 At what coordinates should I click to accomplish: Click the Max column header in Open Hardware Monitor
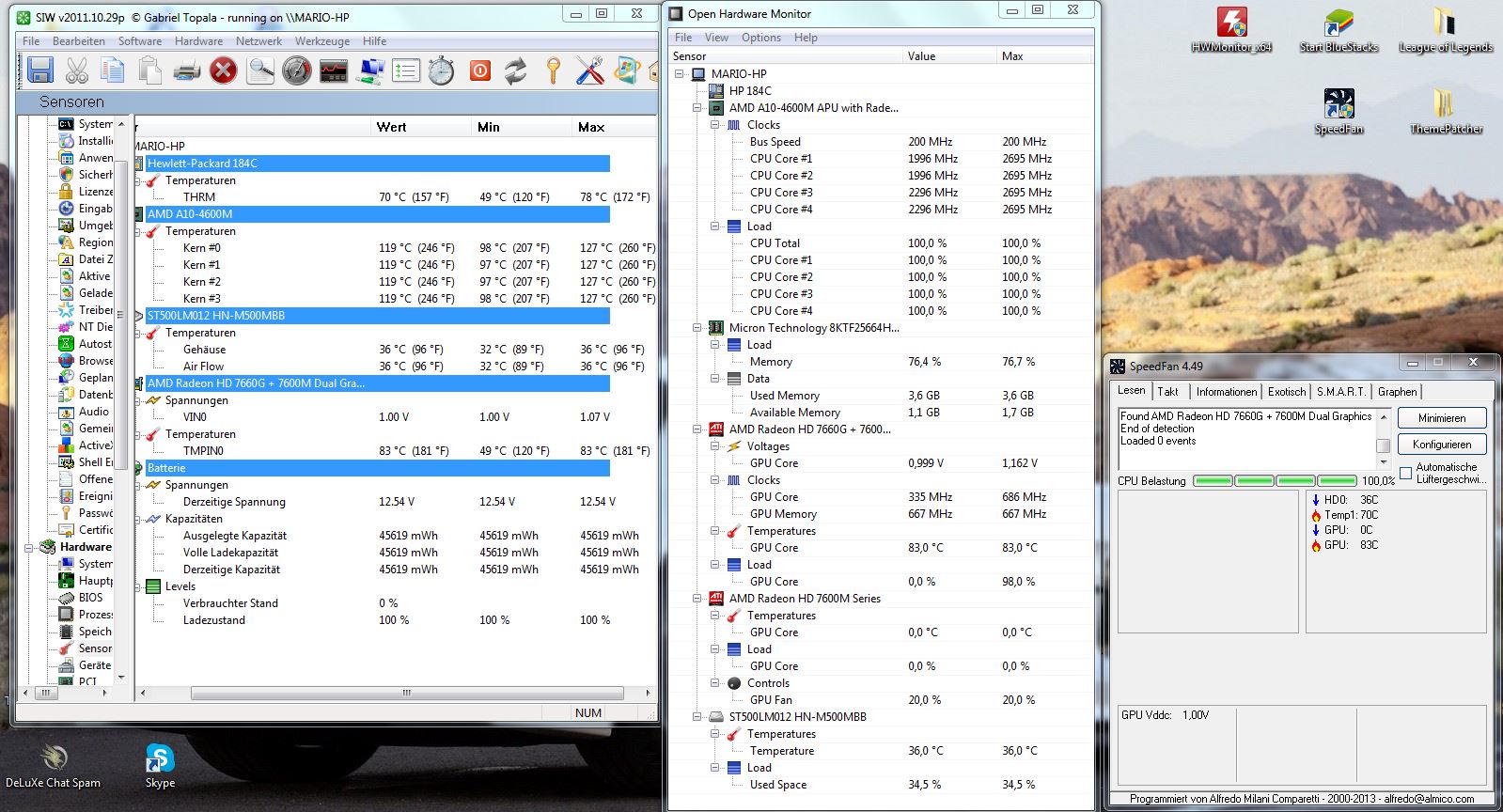tap(1044, 56)
